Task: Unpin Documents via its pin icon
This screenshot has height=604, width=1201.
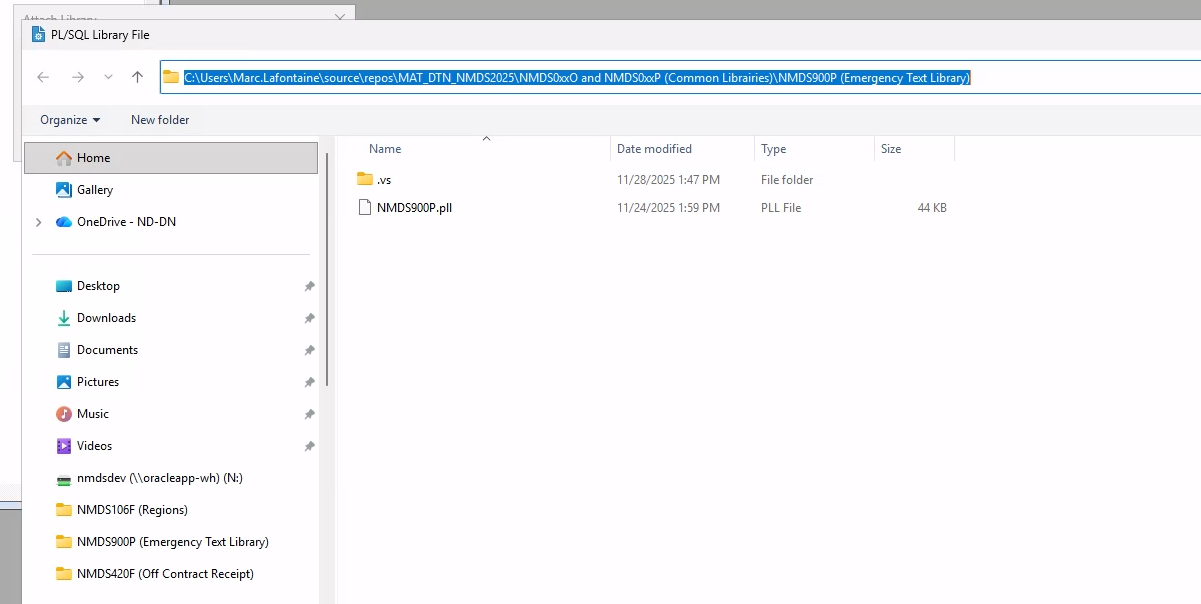Action: (309, 350)
